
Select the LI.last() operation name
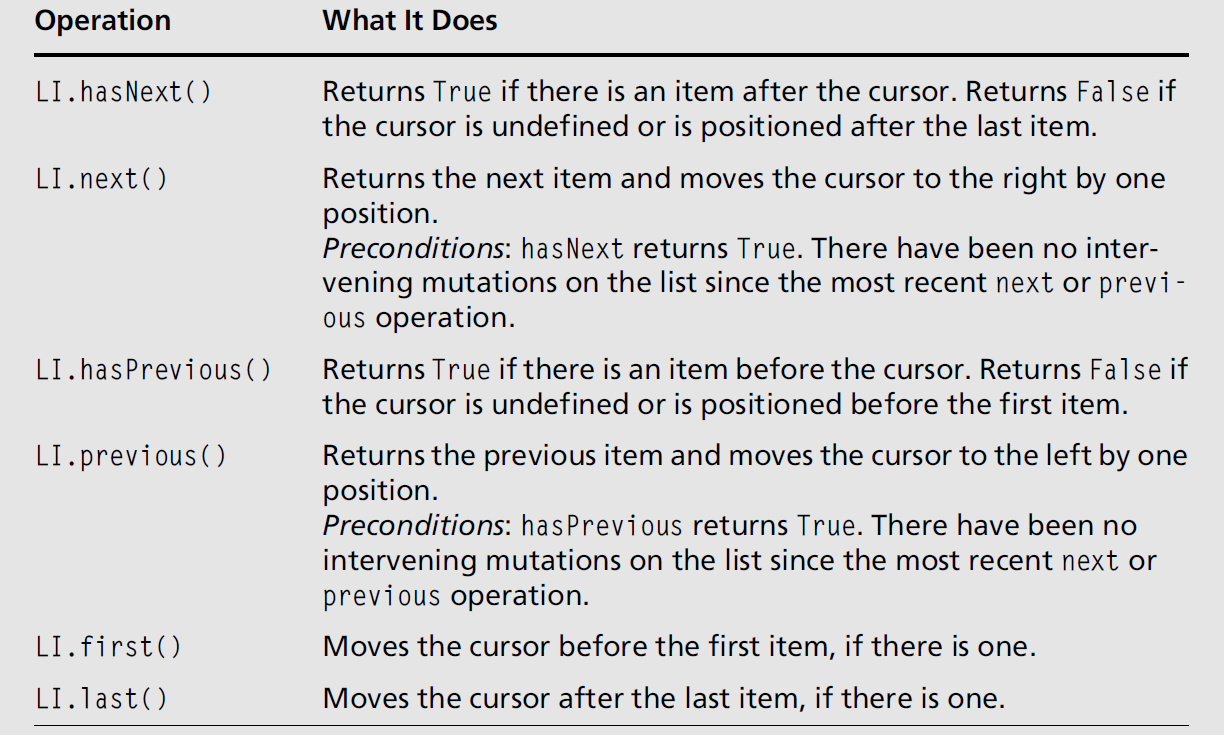tap(102, 698)
